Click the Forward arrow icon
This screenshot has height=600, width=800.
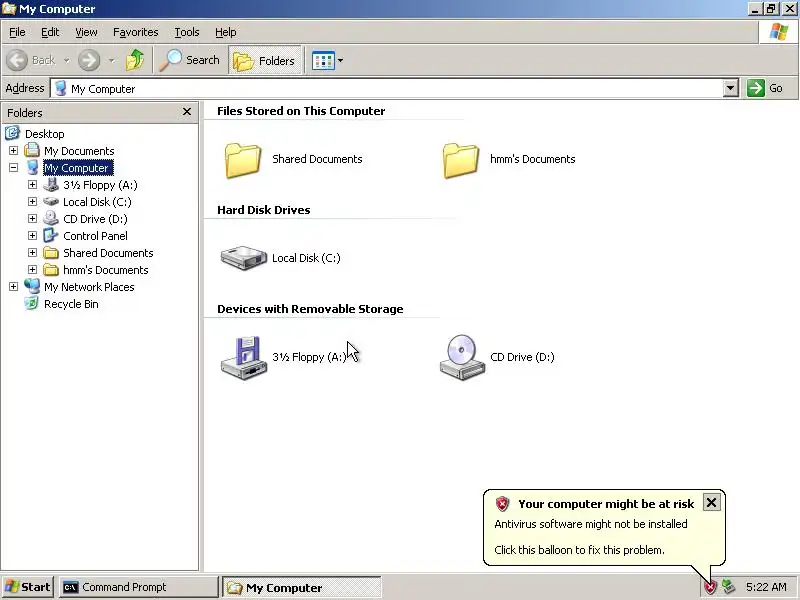[89, 60]
